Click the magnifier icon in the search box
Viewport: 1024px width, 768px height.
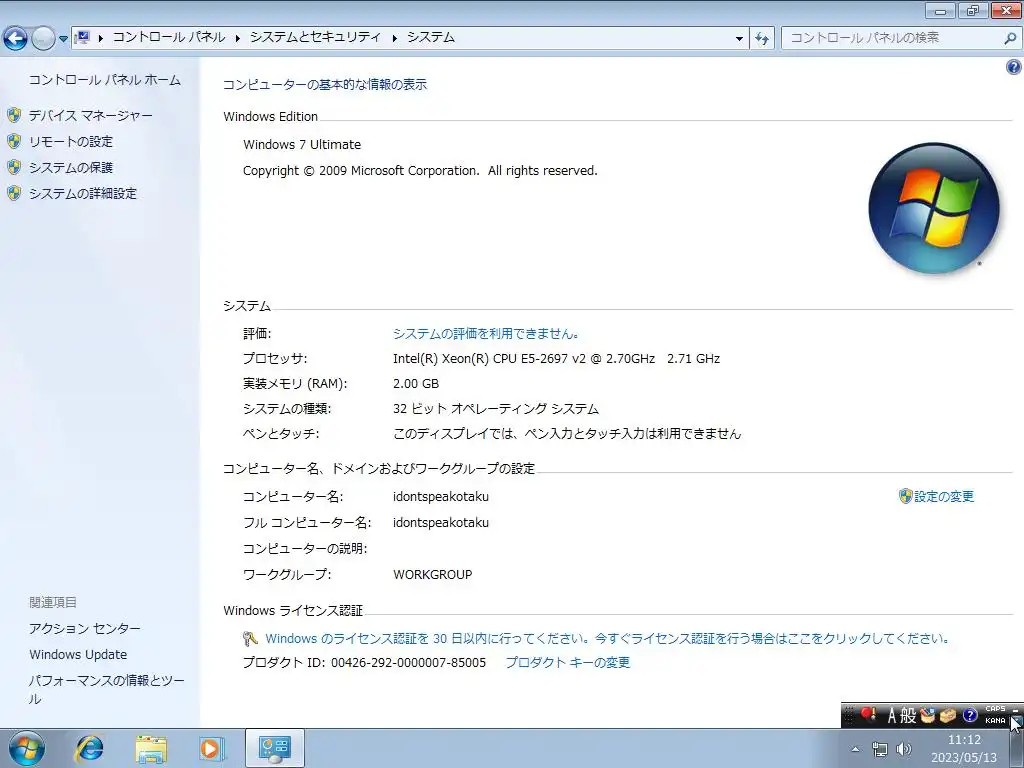pyautogui.click(x=1010, y=38)
